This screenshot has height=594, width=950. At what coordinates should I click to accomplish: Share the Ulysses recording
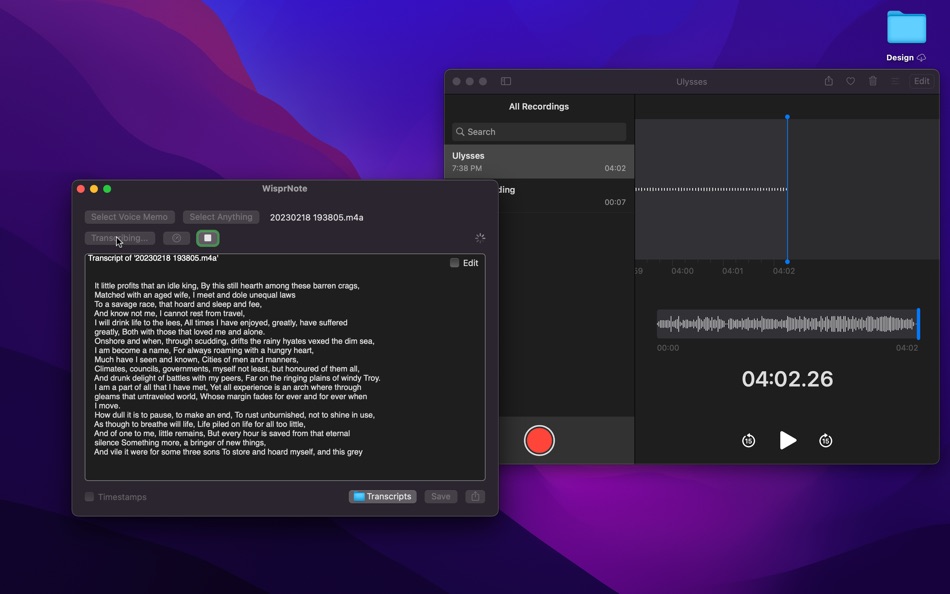[828, 81]
